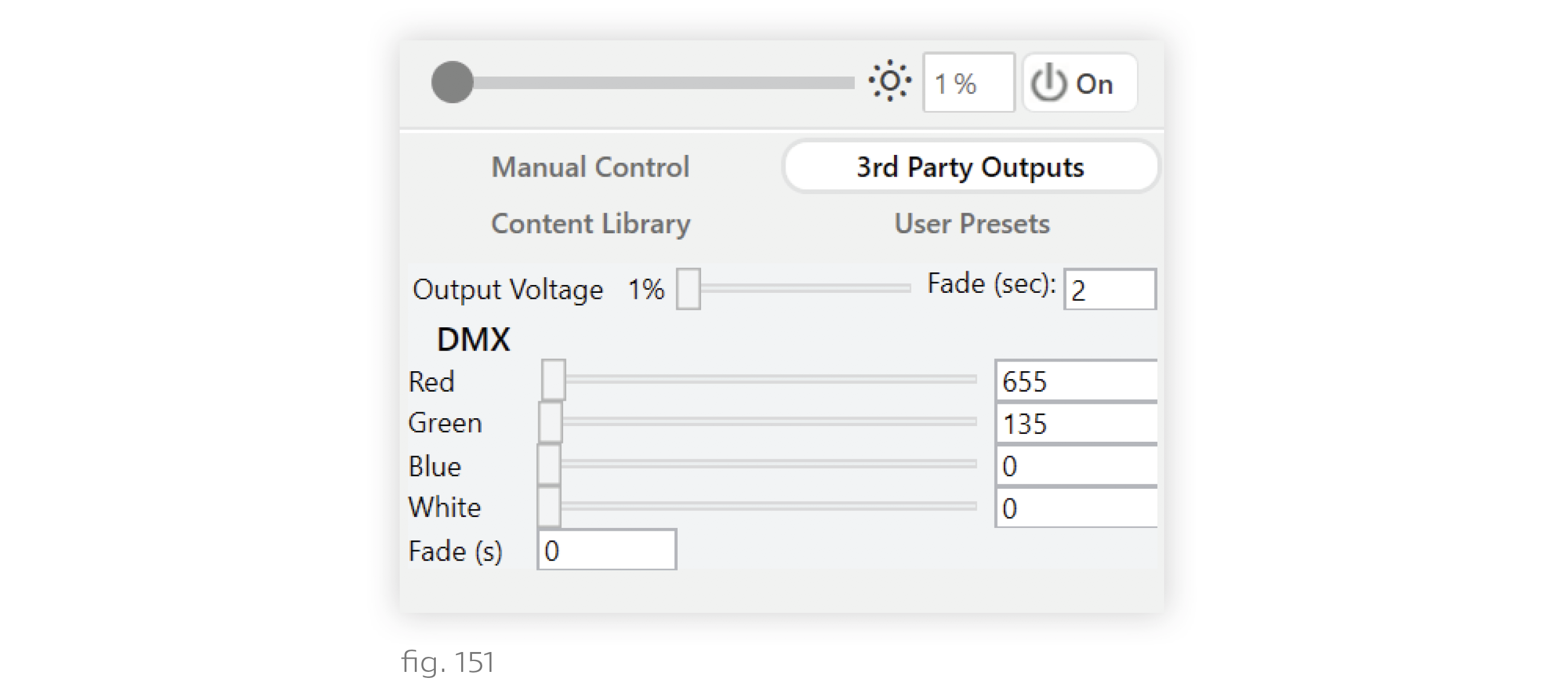
Task: Switch to the Content Library tab
Action: pyautogui.click(x=590, y=224)
